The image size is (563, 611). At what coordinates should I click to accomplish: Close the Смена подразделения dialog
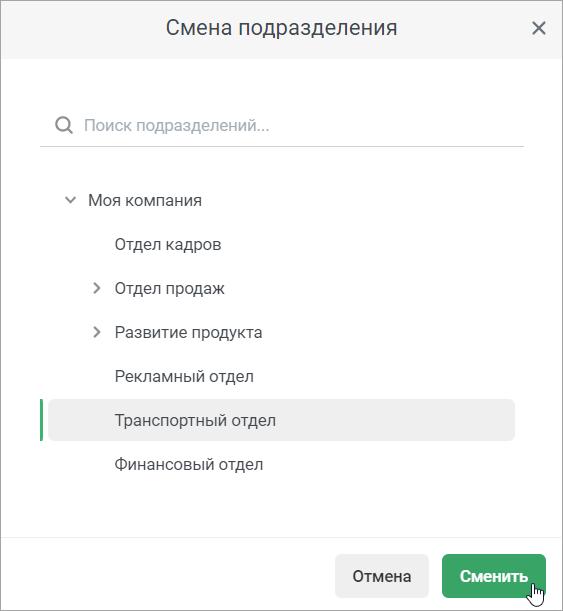coord(539,28)
